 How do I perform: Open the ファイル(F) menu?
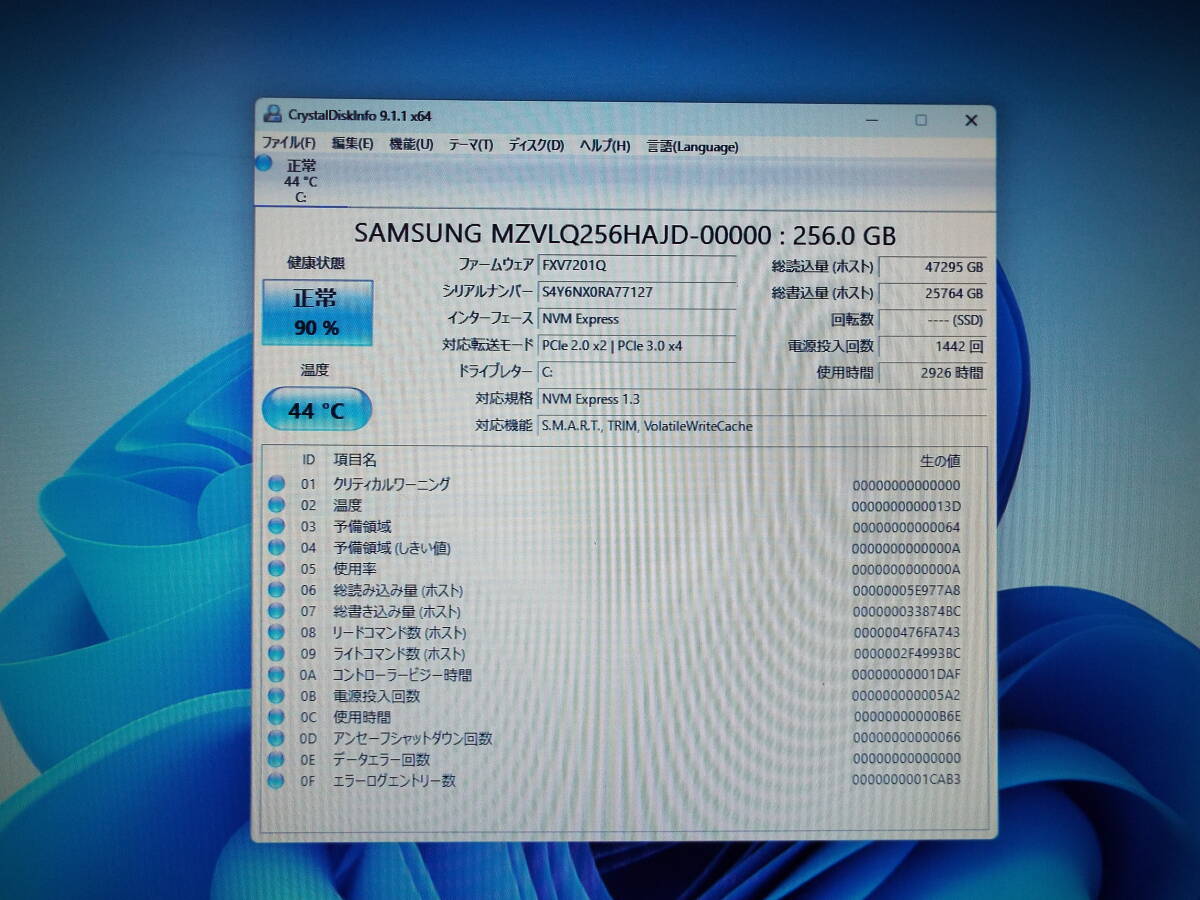coord(288,144)
